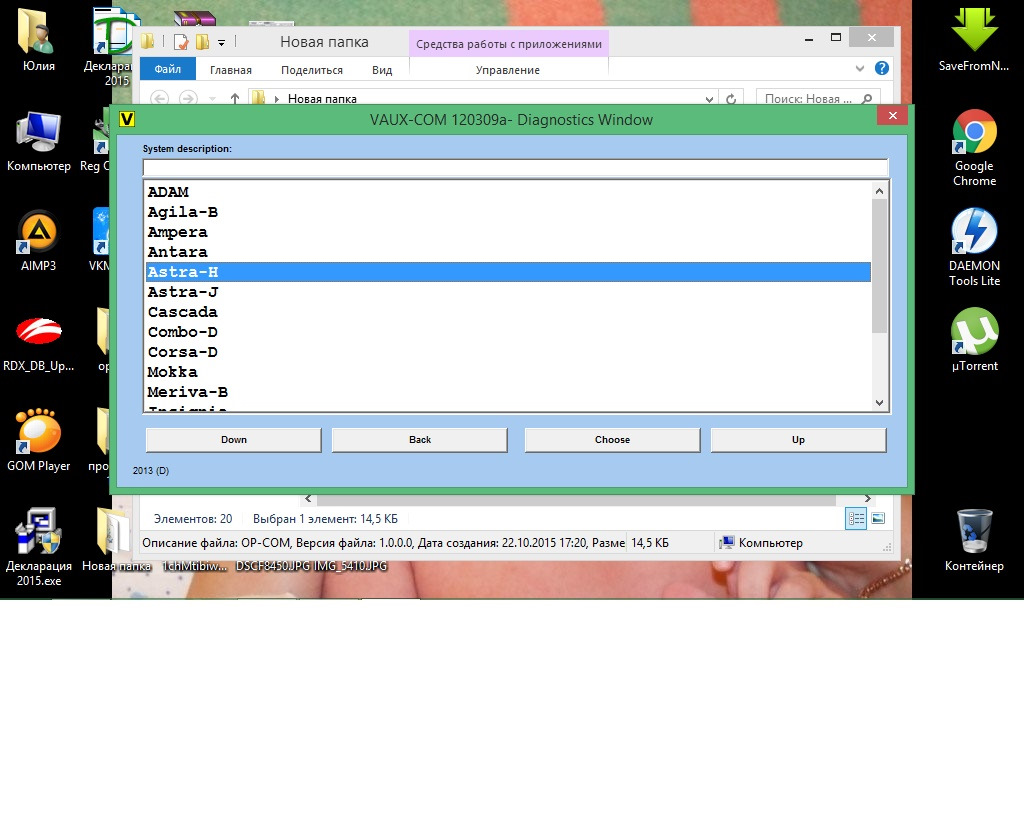Image resolution: width=1024 pixels, height=832 pixels.
Task: Click model list scrollbar down arrow
Action: 879,403
